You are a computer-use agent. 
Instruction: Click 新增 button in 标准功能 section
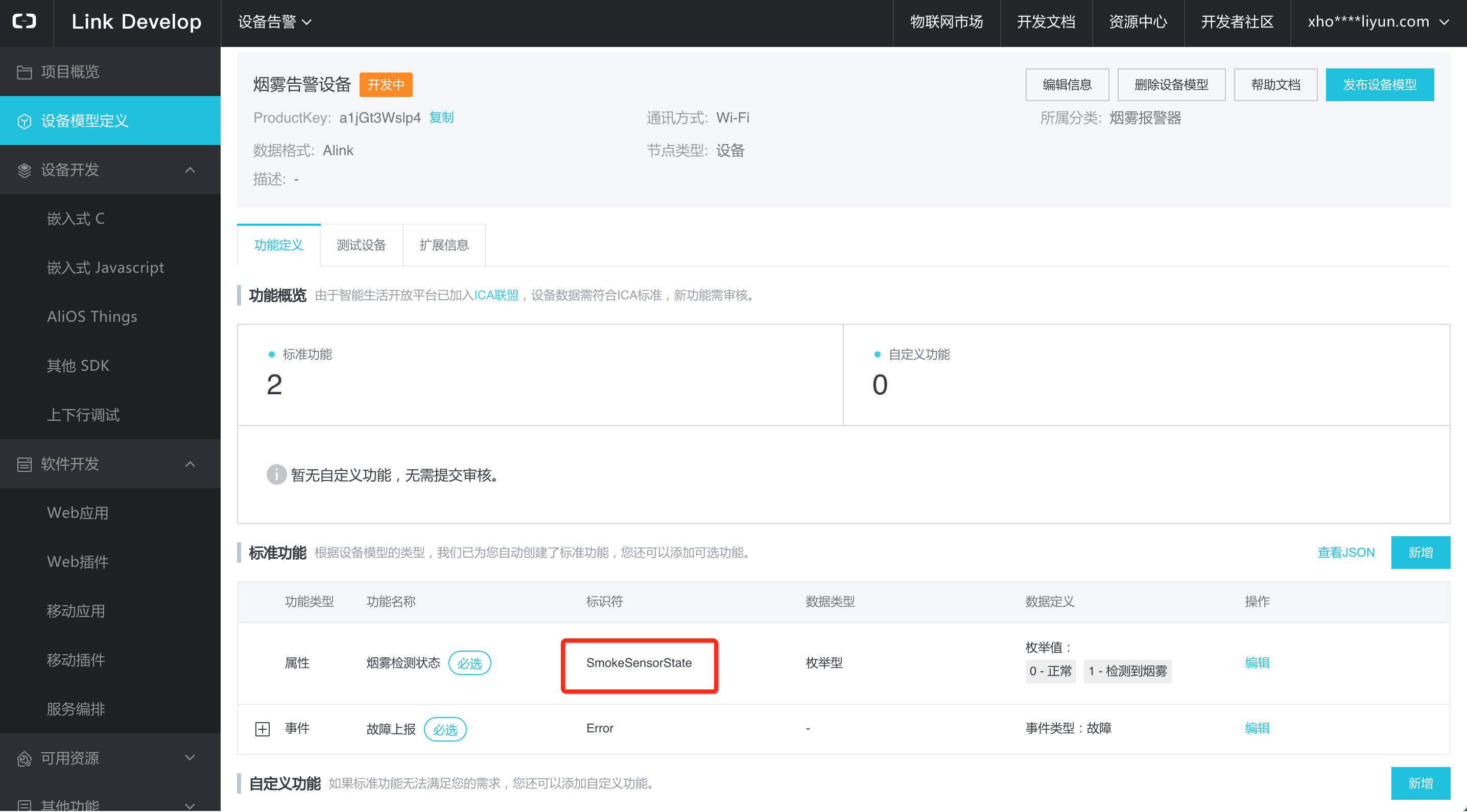point(1421,553)
